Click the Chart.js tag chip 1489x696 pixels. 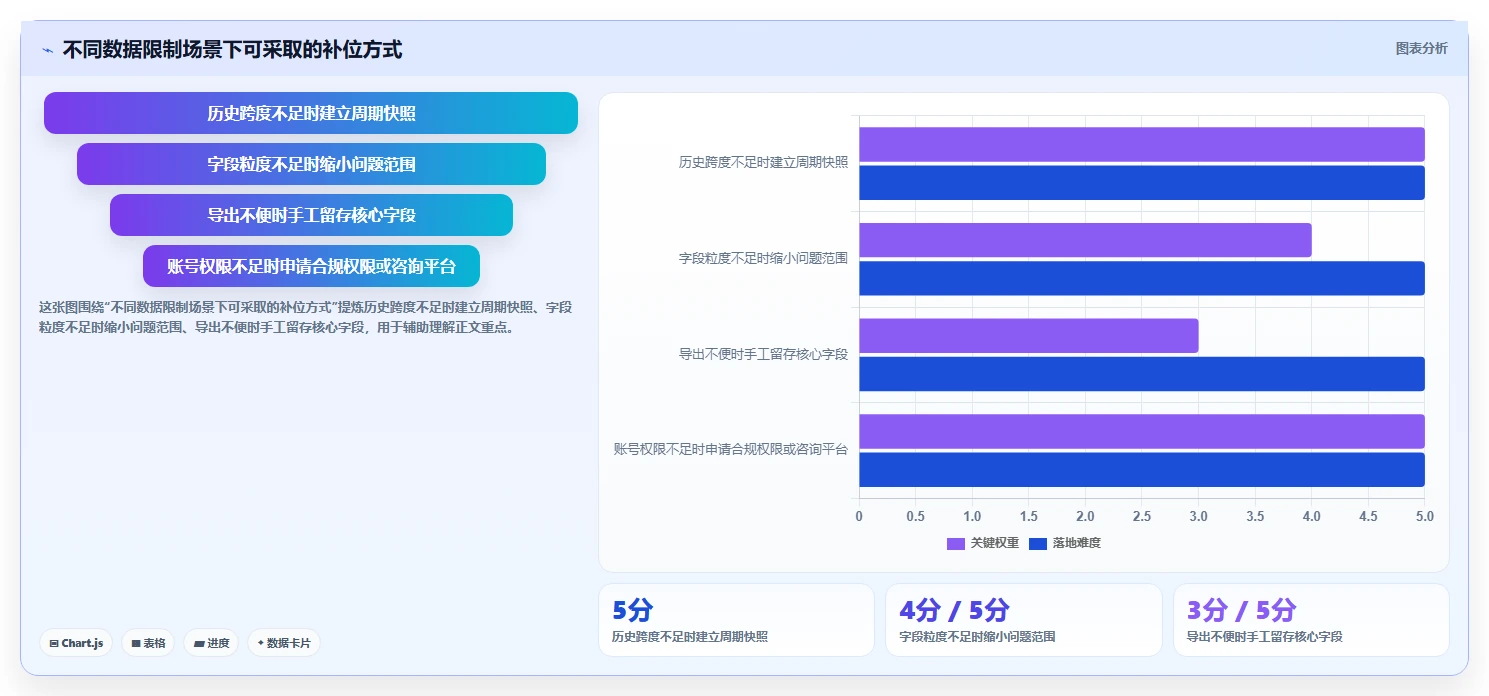click(76, 643)
